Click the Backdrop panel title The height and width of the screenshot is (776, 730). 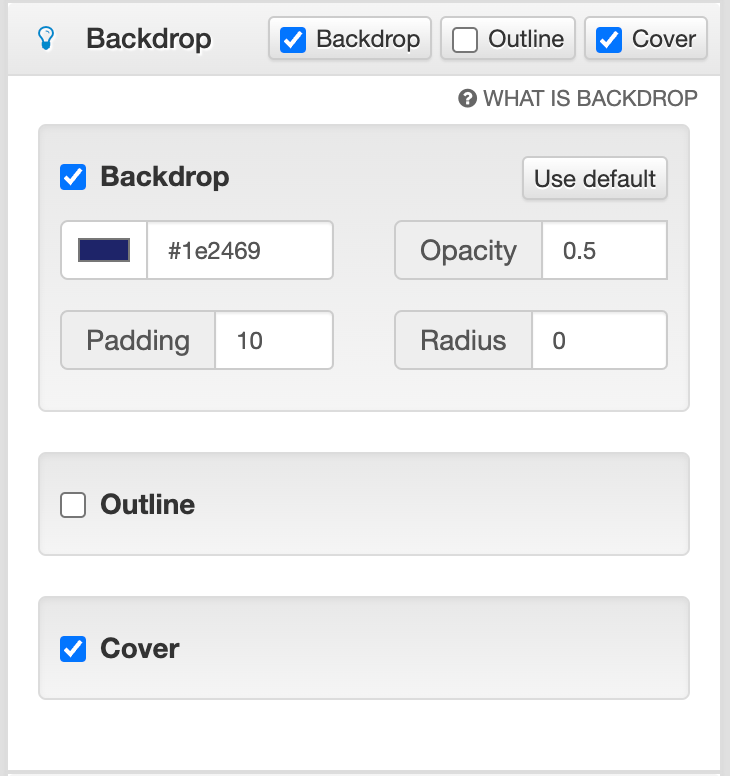pos(149,40)
